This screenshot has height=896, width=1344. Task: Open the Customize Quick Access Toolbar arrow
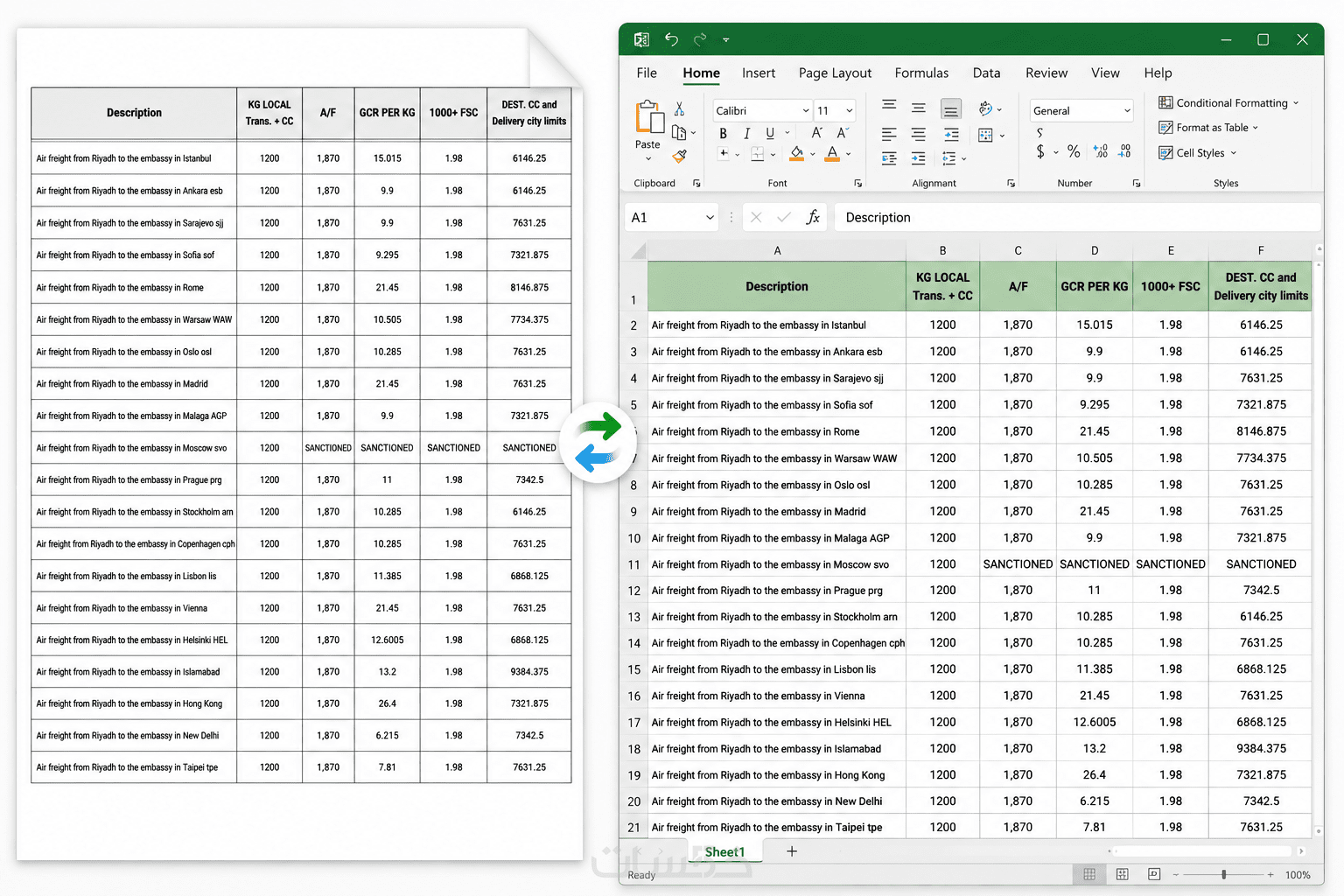(x=726, y=39)
